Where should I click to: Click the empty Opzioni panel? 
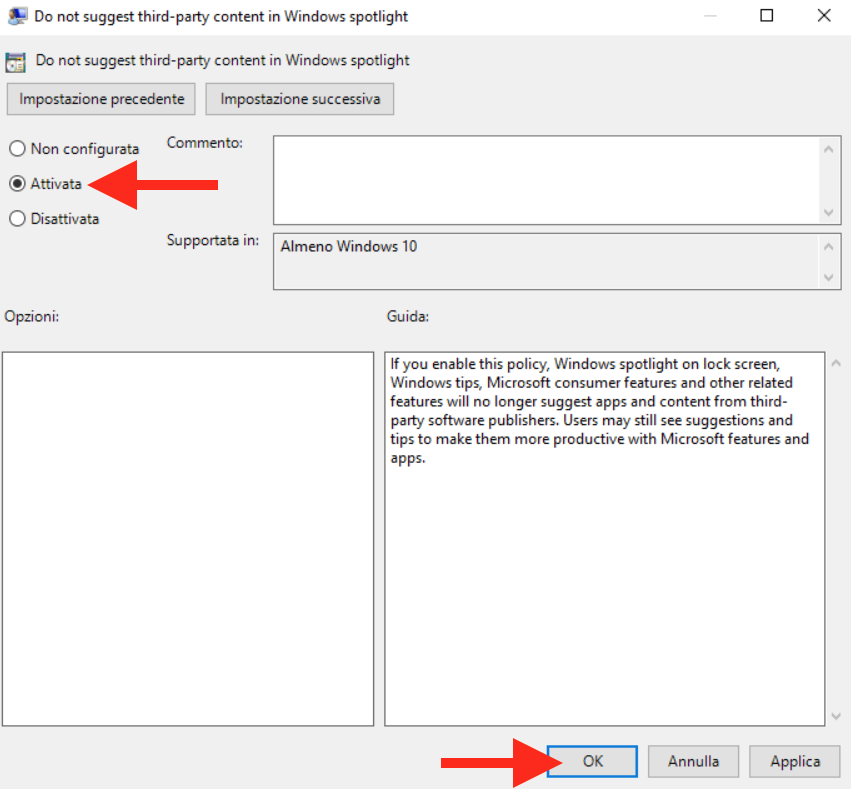tap(188, 539)
